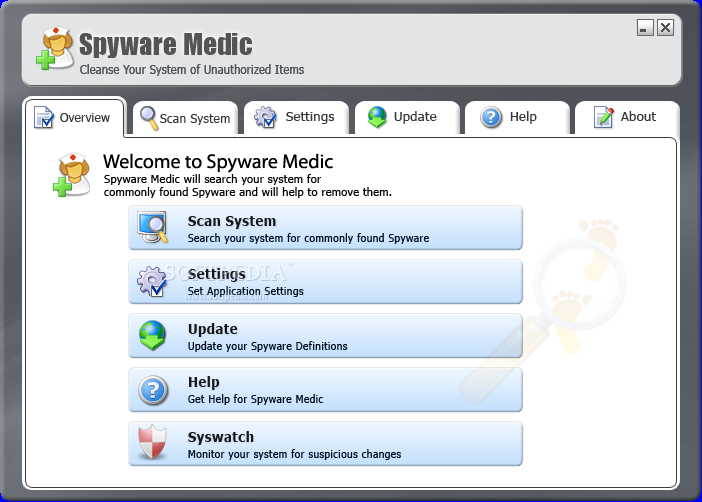
Task: Open the Overview tab
Action: pyautogui.click(x=75, y=118)
